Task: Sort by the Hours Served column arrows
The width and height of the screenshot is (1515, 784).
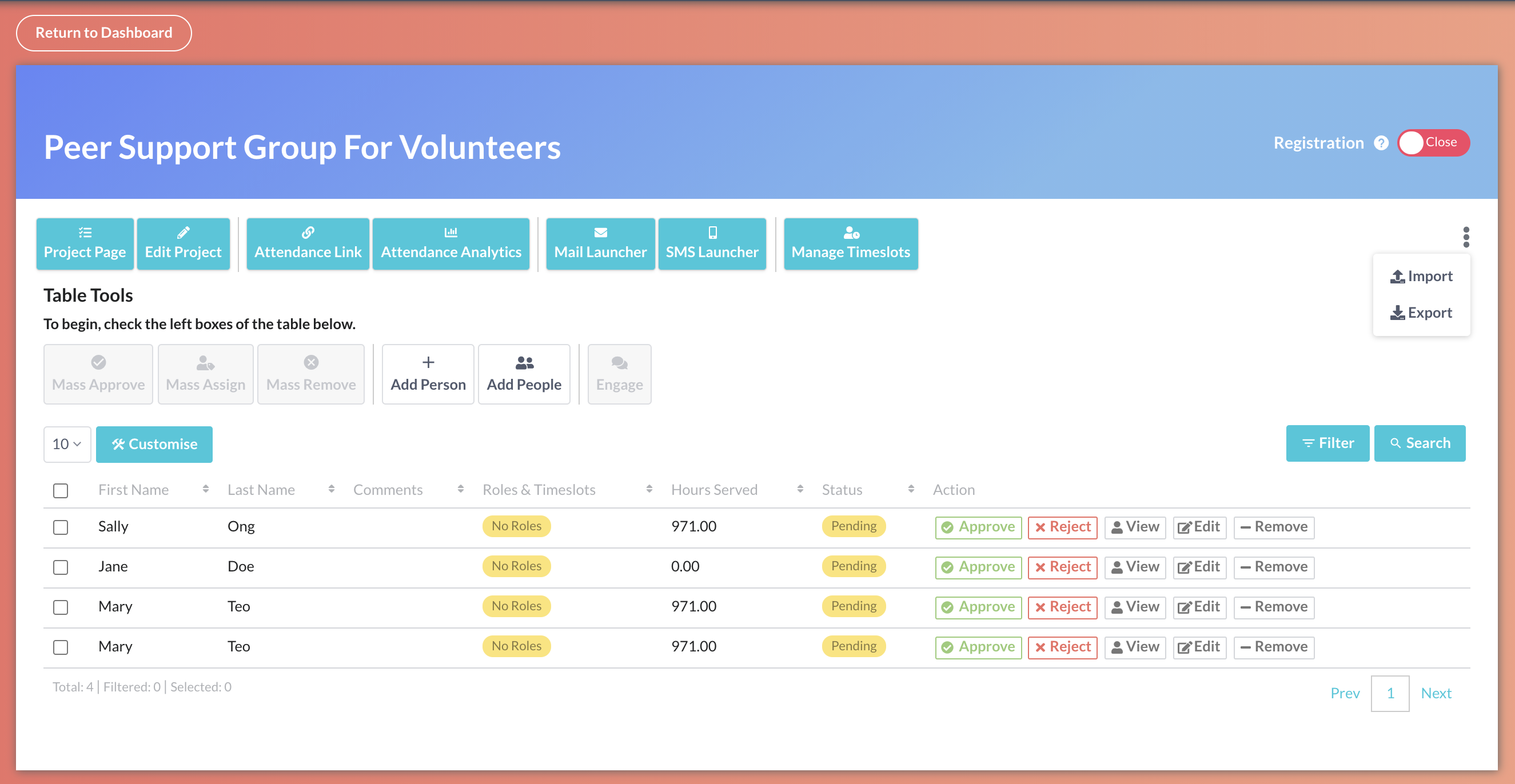Action: [800, 489]
